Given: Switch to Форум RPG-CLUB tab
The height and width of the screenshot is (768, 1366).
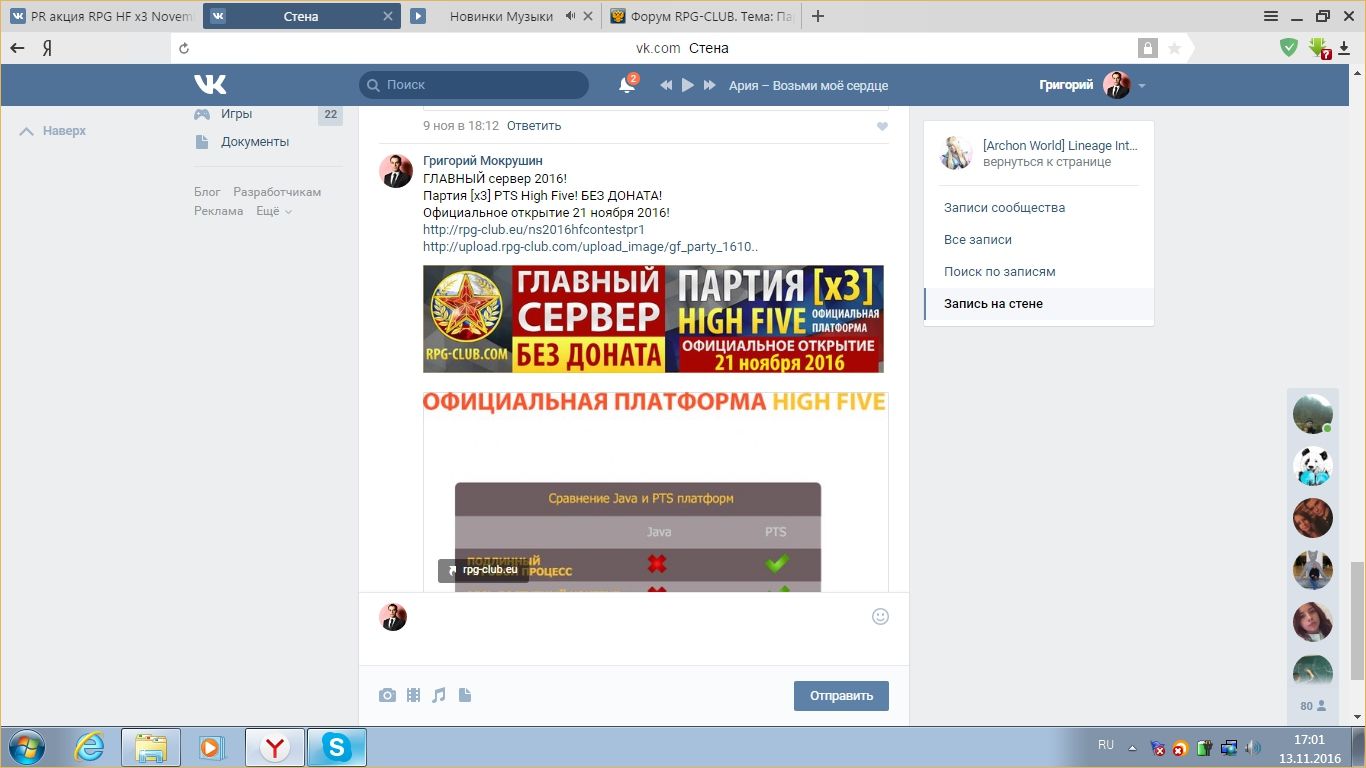Looking at the screenshot, I should pyautogui.click(x=701, y=16).
